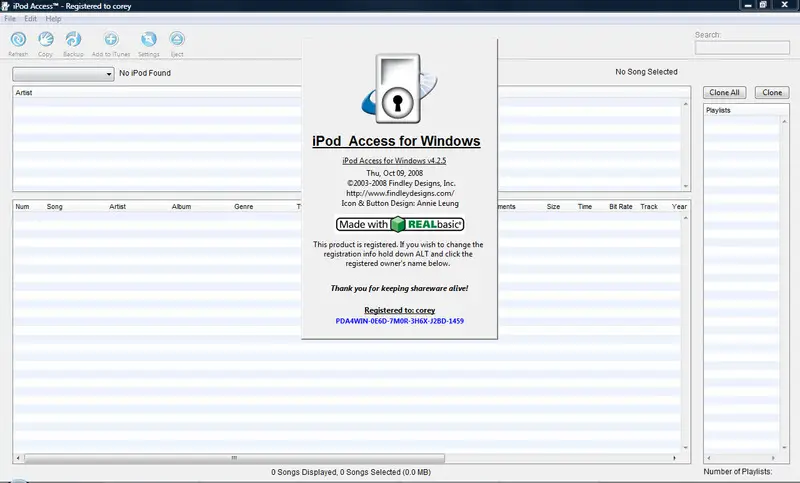
Task: Click the iPod Access for Windows heading
Action: [396, 141]
